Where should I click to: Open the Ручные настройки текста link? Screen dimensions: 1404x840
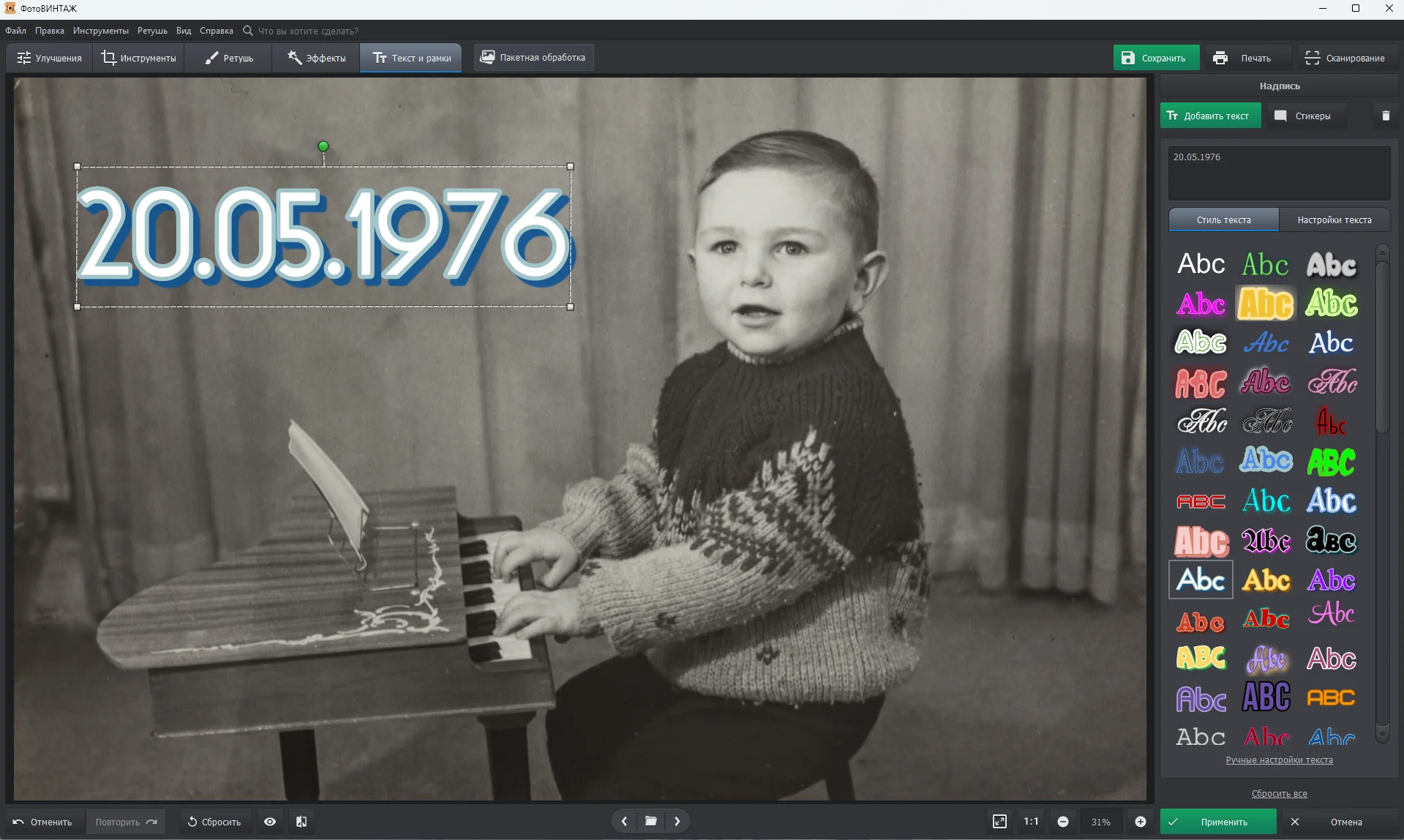1279,760
